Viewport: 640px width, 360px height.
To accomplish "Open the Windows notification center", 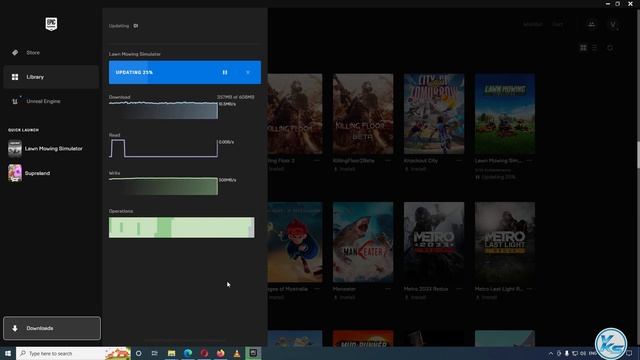I will point(629,353).
